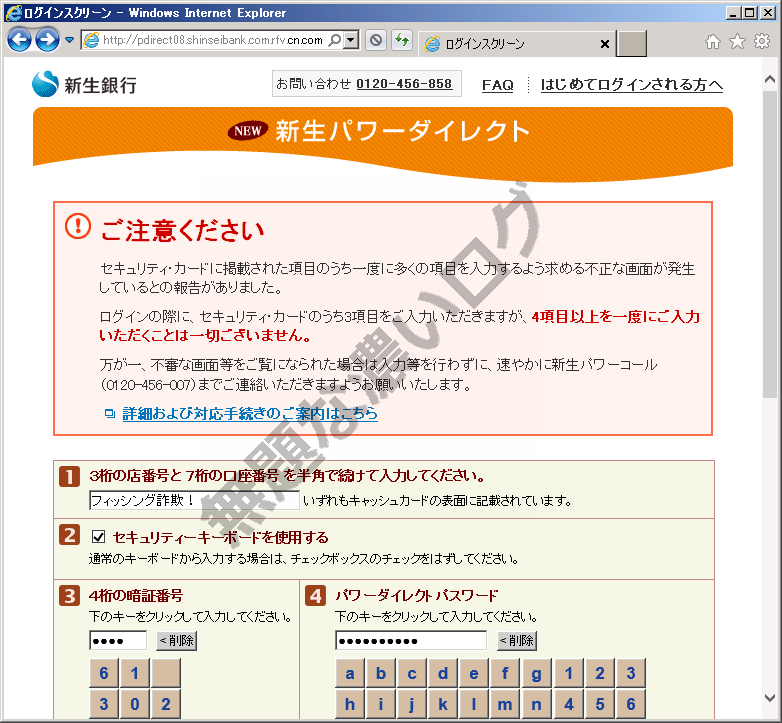Screen dimensions: 782x723
Task: Click the ご注意ください warning icon
Action: tap(78, 226)
